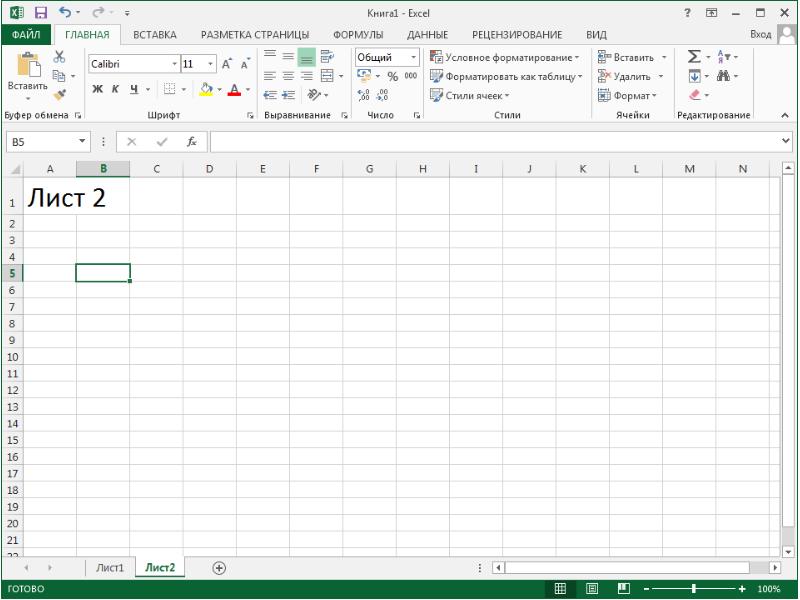Click Форматировать как таблицу button
The width and height of the screenshot is (800, 600).
click(506, 77)
